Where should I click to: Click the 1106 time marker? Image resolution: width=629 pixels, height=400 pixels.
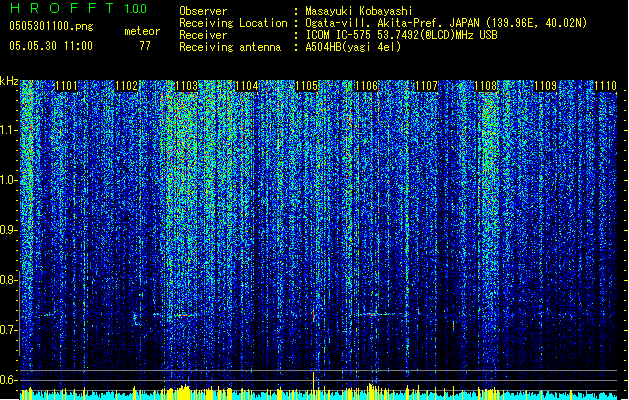(367, 86)
